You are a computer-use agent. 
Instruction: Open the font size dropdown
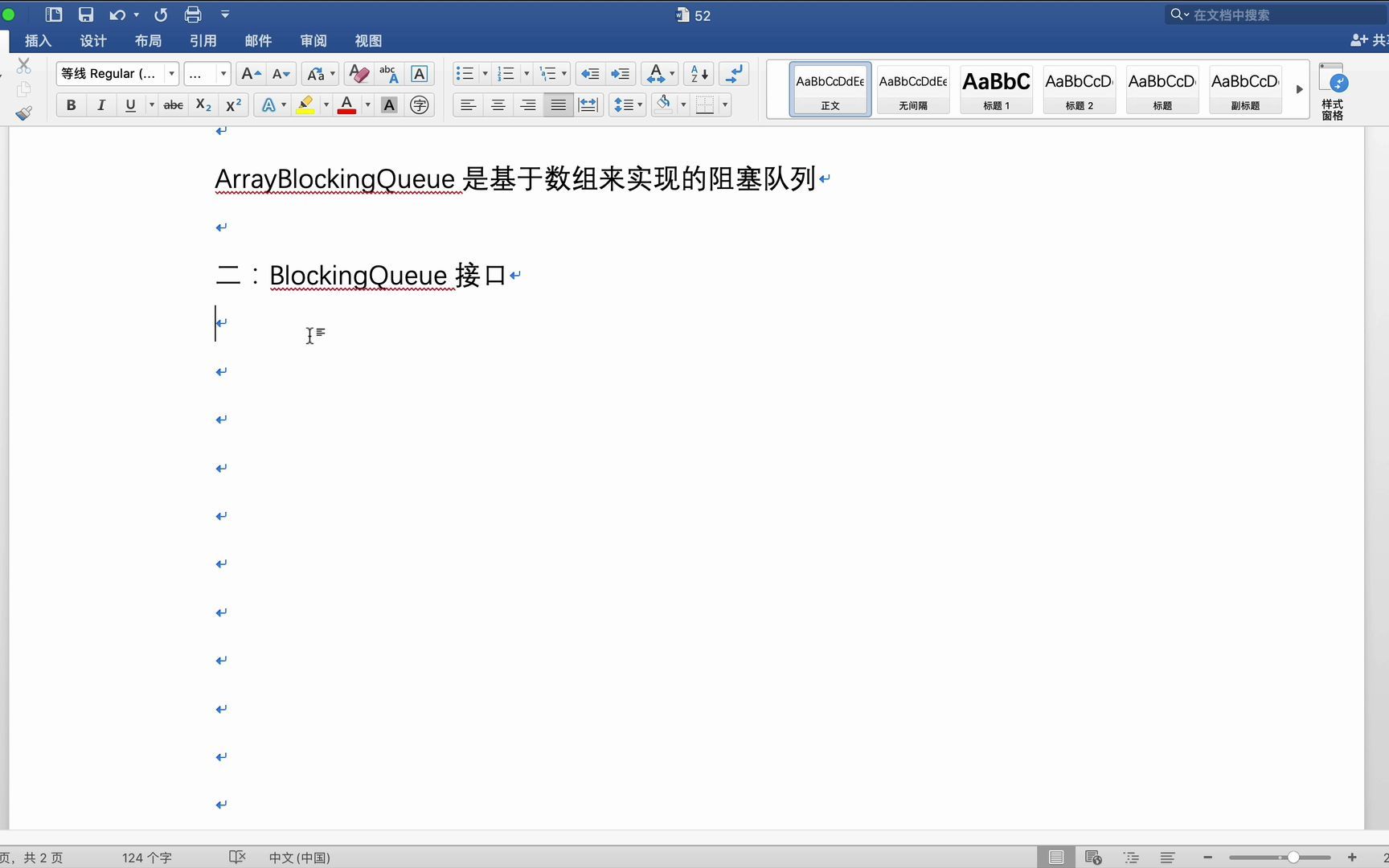223,74
